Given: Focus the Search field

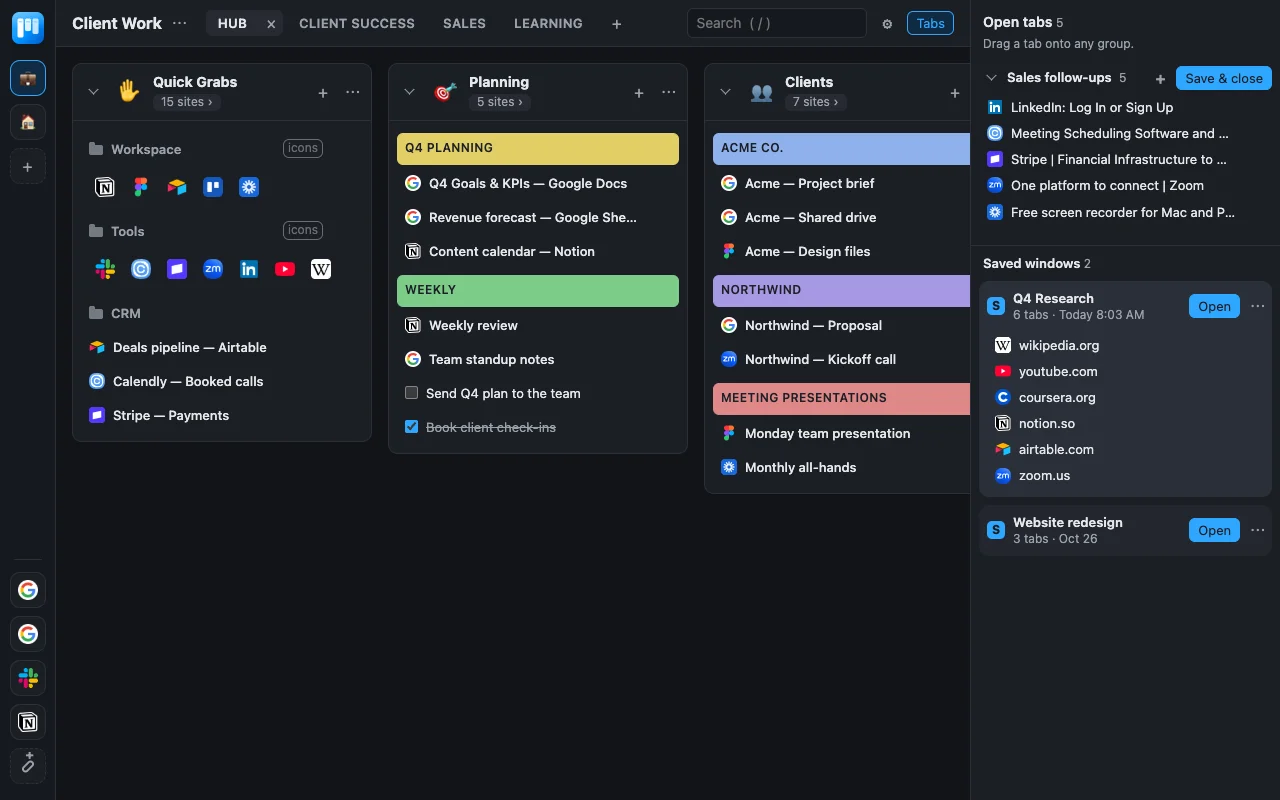Looking at the screenshot, I should [x=776, y=23].
